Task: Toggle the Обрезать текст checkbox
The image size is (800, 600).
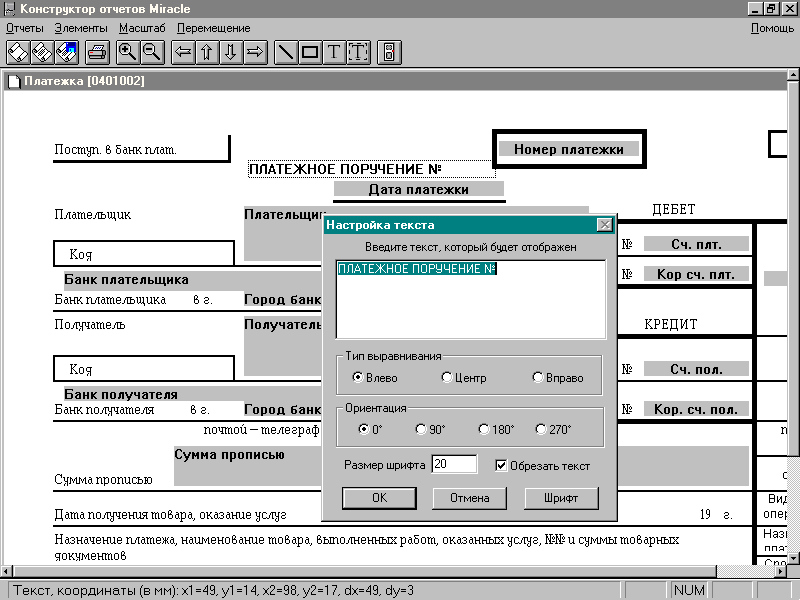Action: click(x=502, y=465)
